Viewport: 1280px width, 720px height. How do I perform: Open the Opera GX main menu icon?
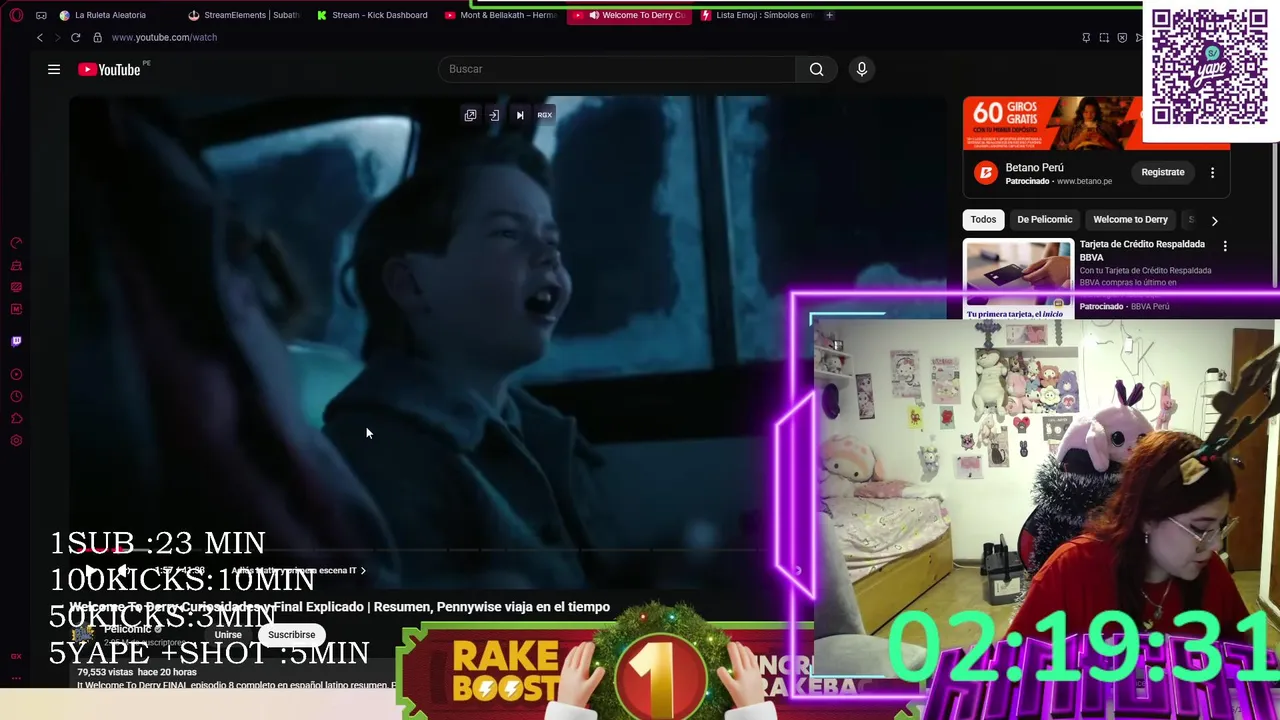click(16, 15)
